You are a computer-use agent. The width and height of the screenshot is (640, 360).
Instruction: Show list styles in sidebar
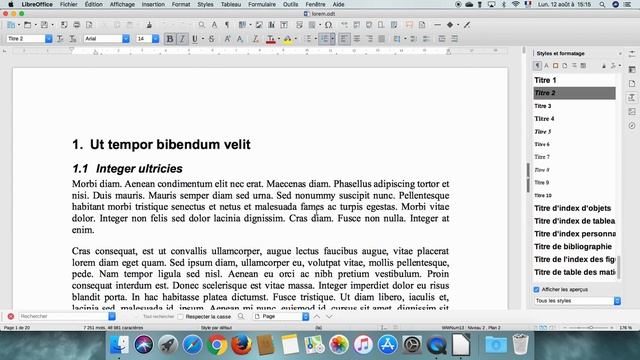[574, 65]
